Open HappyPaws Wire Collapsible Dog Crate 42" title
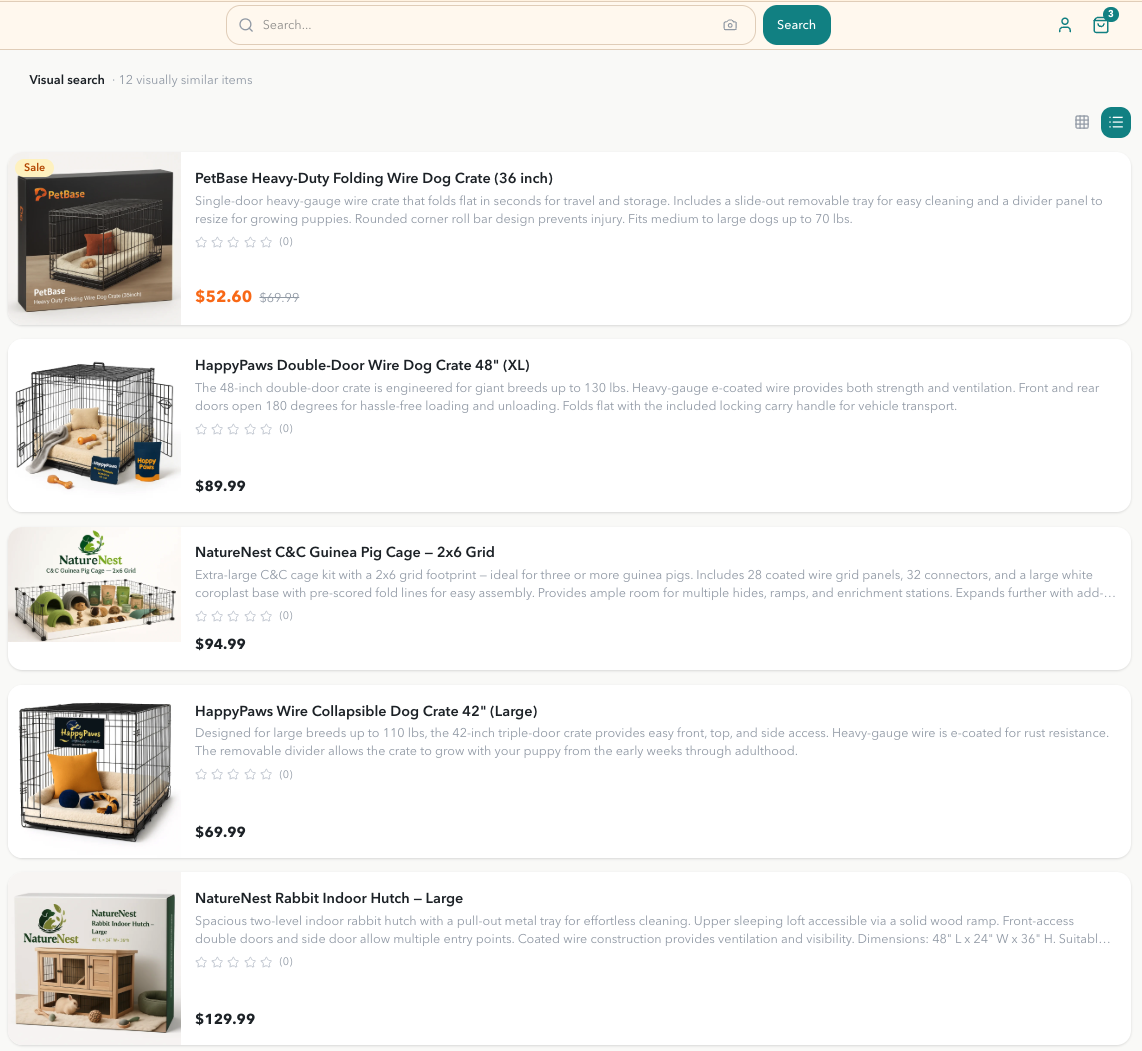Viewport: 1142px width, 1051px height. [x=366, y=711]
